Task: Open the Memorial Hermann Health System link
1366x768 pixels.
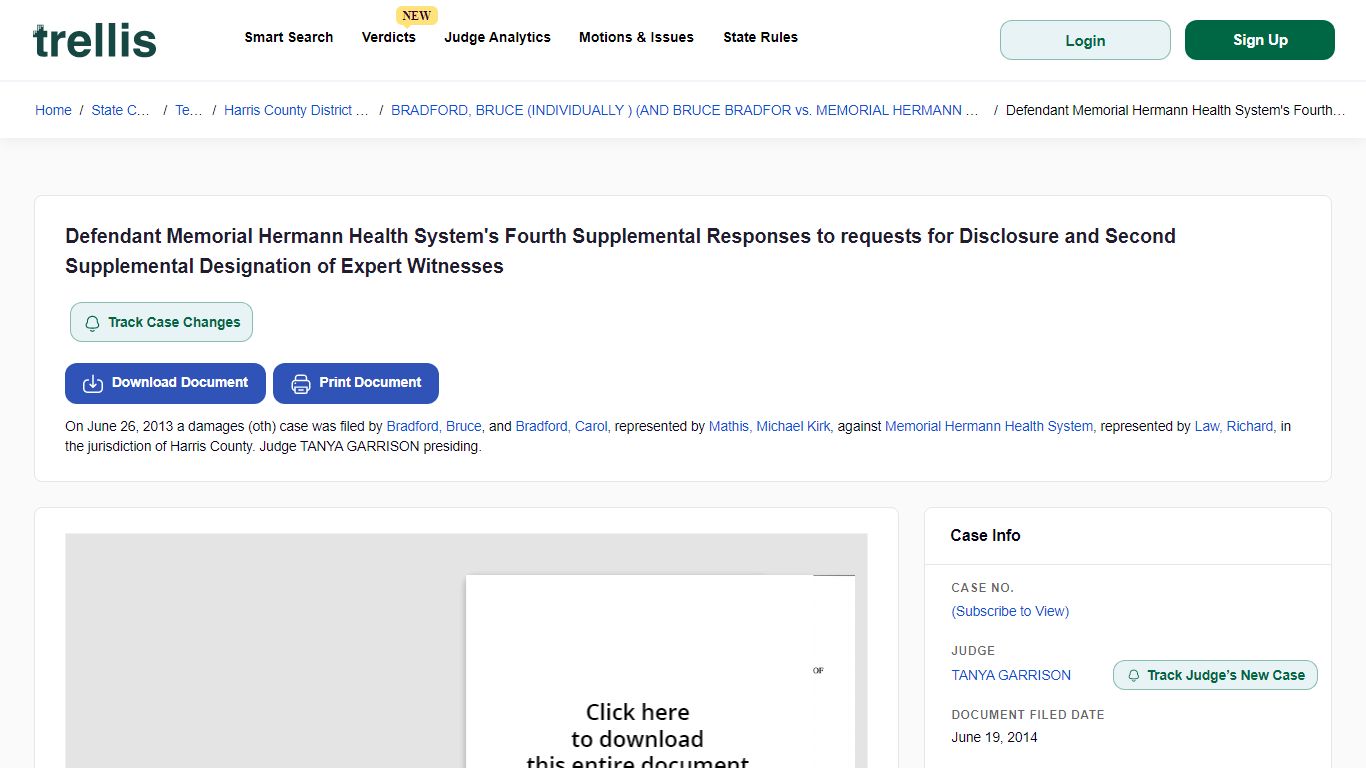Action: pos(989,426)
